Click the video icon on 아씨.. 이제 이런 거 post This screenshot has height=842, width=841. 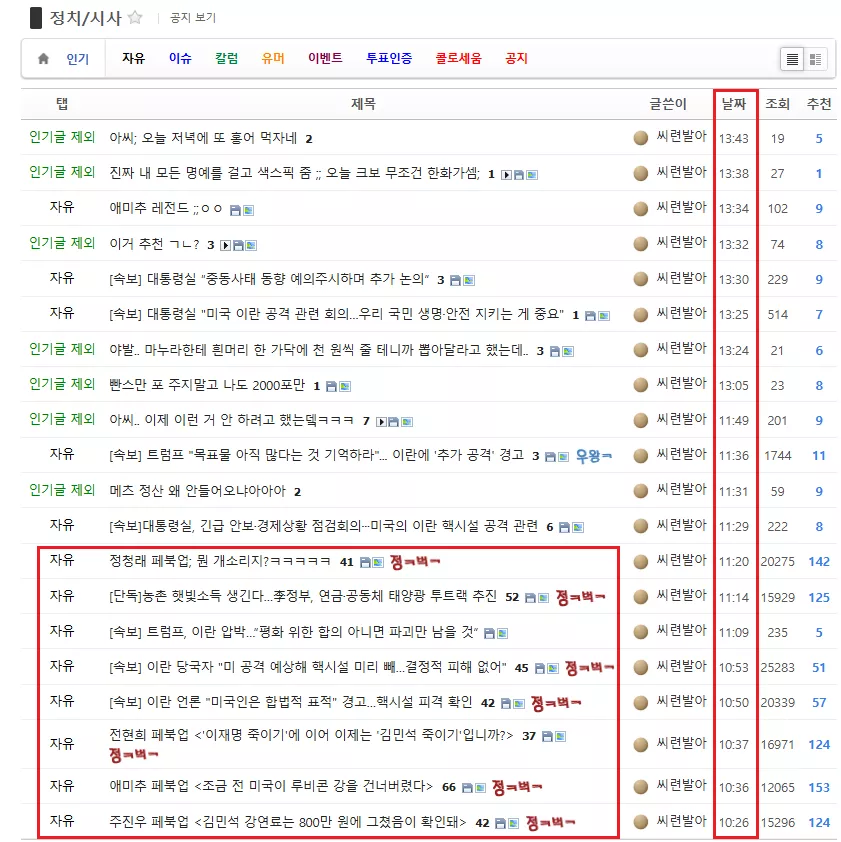click(x=381, y=422)
